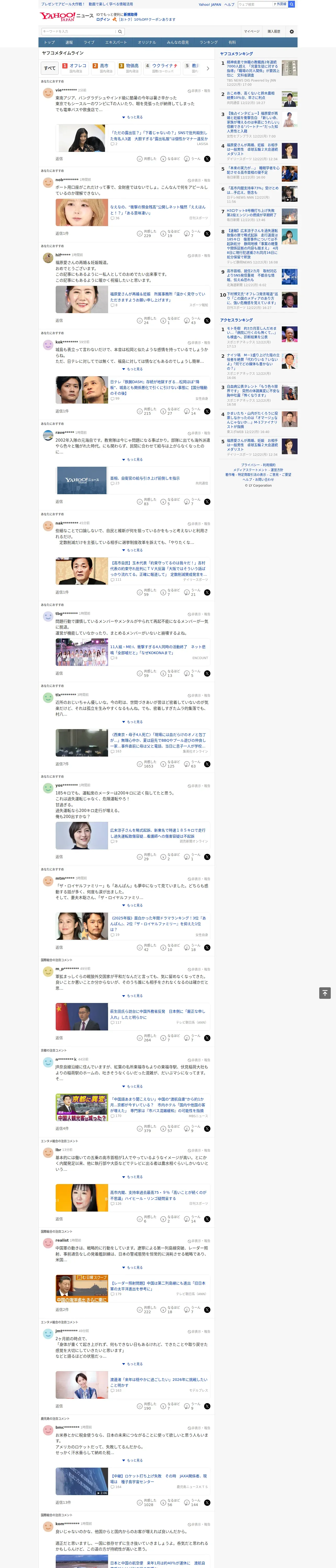The image size is (336, 1568).
Task: Click うーん reaction on nak's comment
Action: [x=192, y=592]
